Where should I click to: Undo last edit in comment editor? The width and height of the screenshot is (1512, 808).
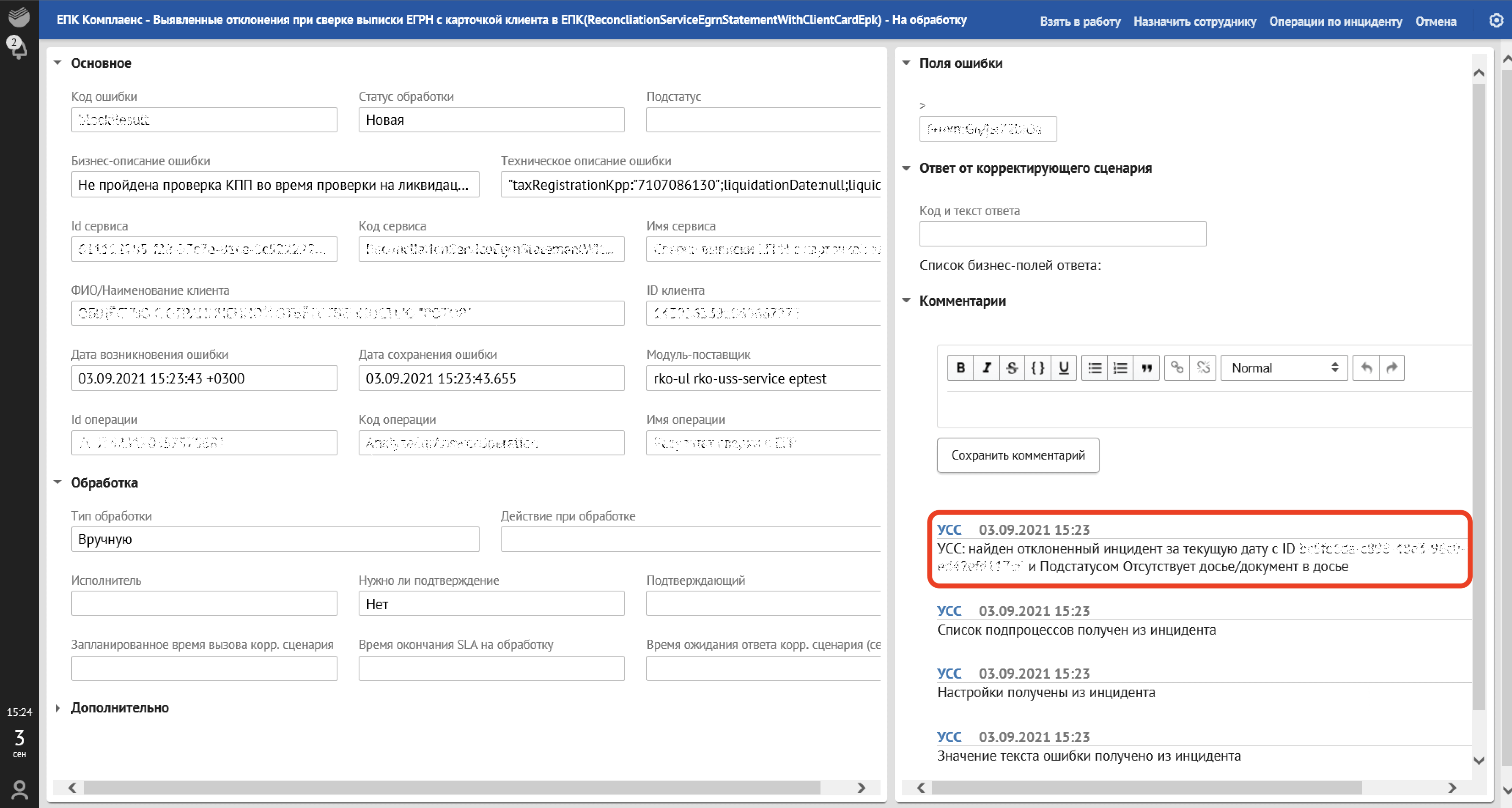click(1366, 368)
